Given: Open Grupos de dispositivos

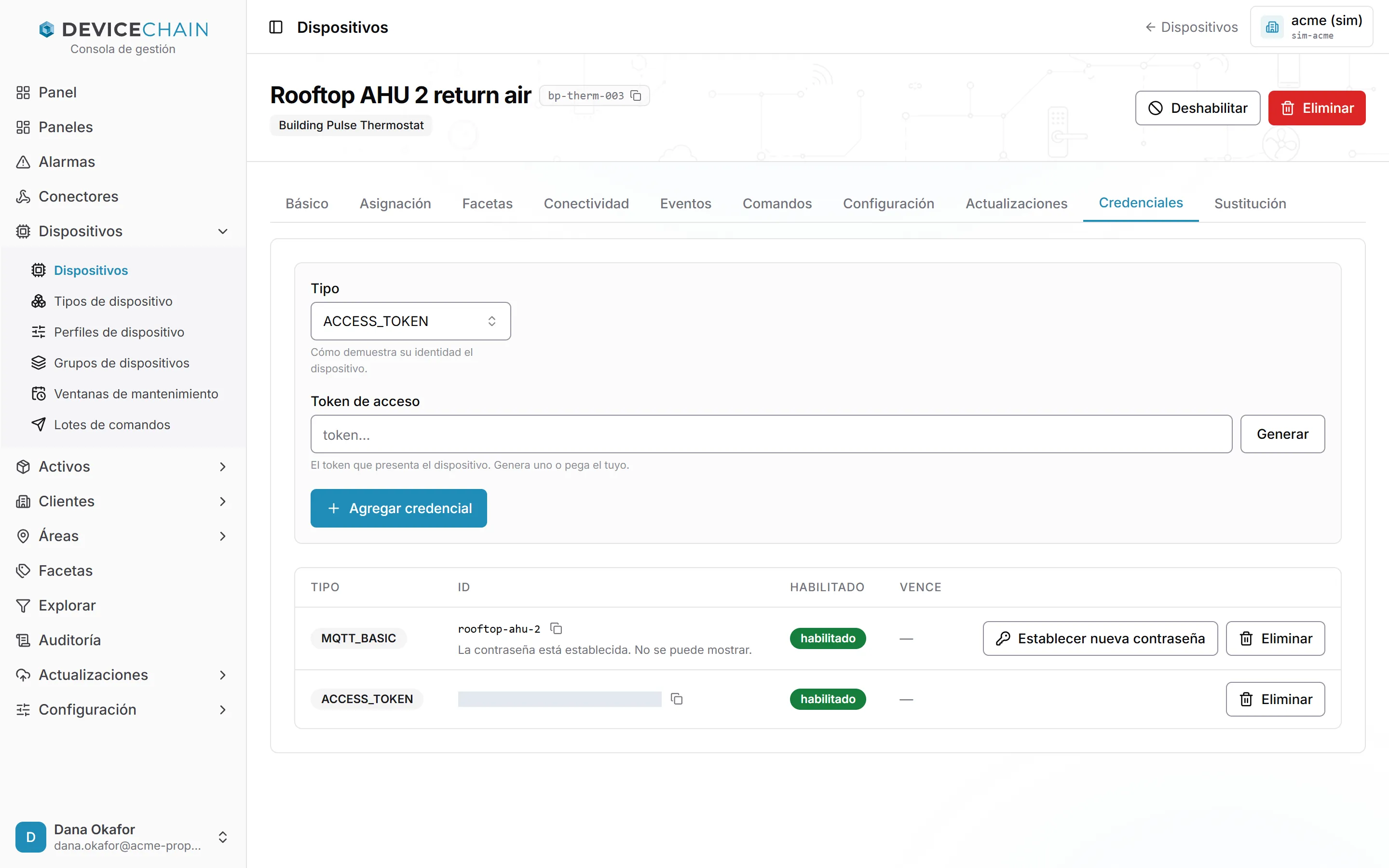Looking at the screenshot, I should (131, 363).
